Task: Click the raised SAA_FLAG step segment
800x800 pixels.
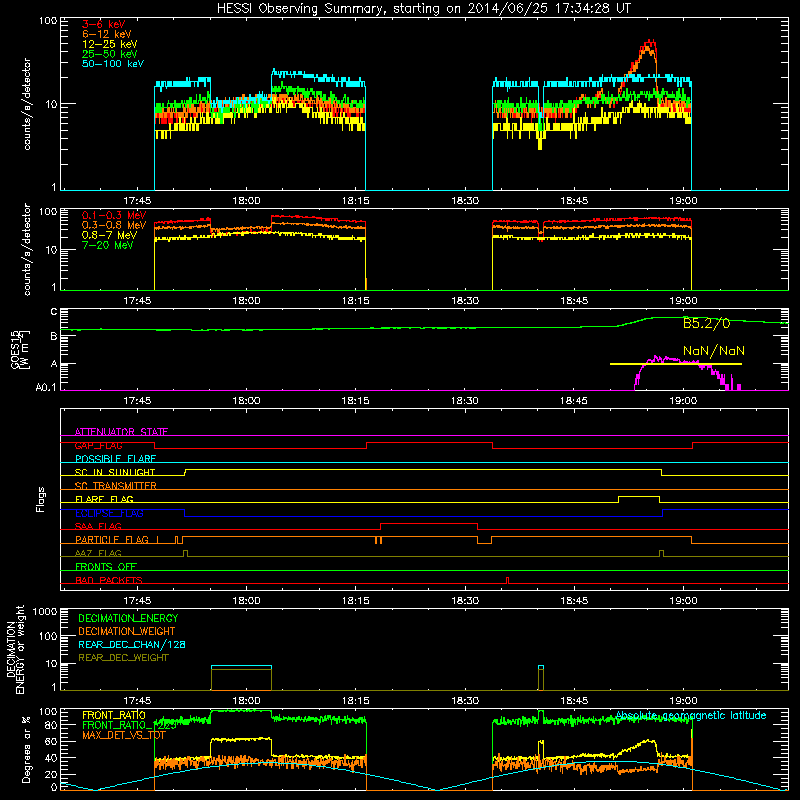Action: [x=429, y=523]
